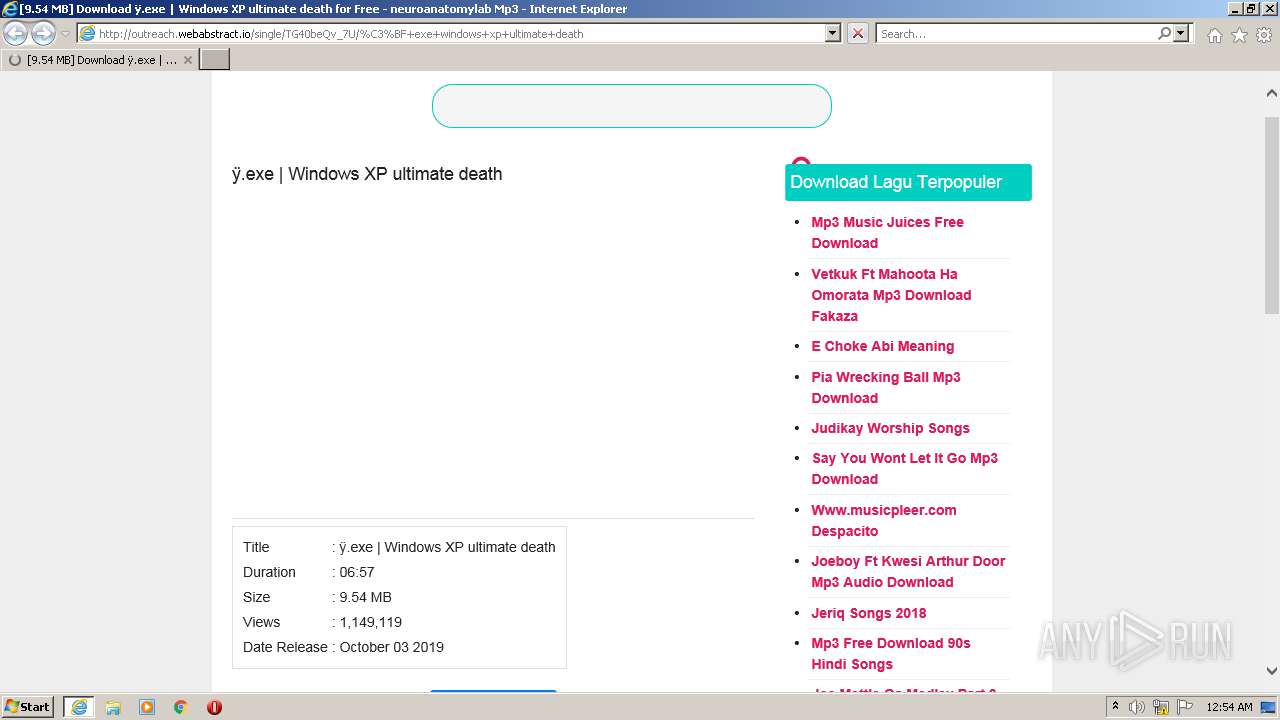Open 'Vetkuk Ft Mahoota Ha Omorata' link

[891, 295]
